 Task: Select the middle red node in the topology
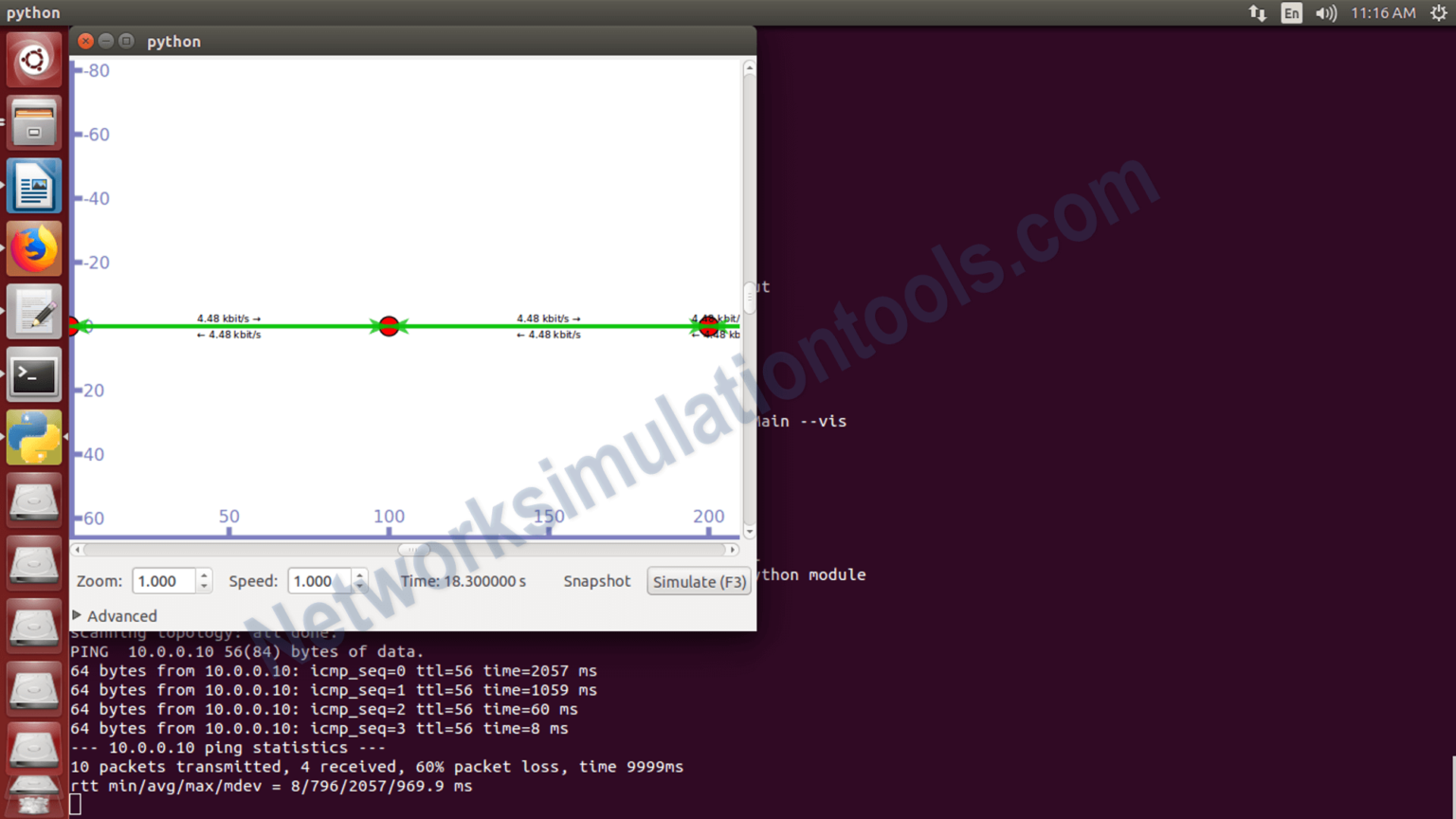click(x=389, y=325)
